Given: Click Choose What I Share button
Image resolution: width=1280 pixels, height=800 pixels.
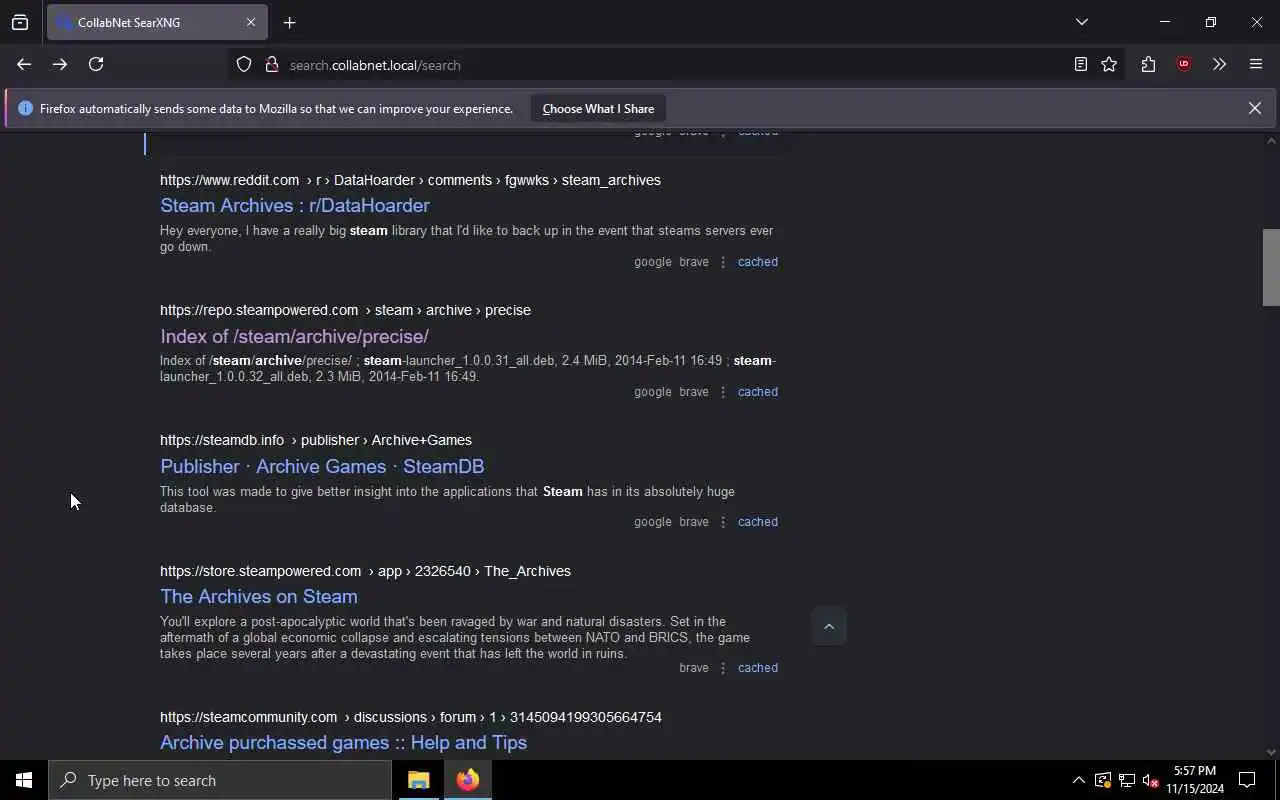Looking at the screenshot, I should pos(598,109).
